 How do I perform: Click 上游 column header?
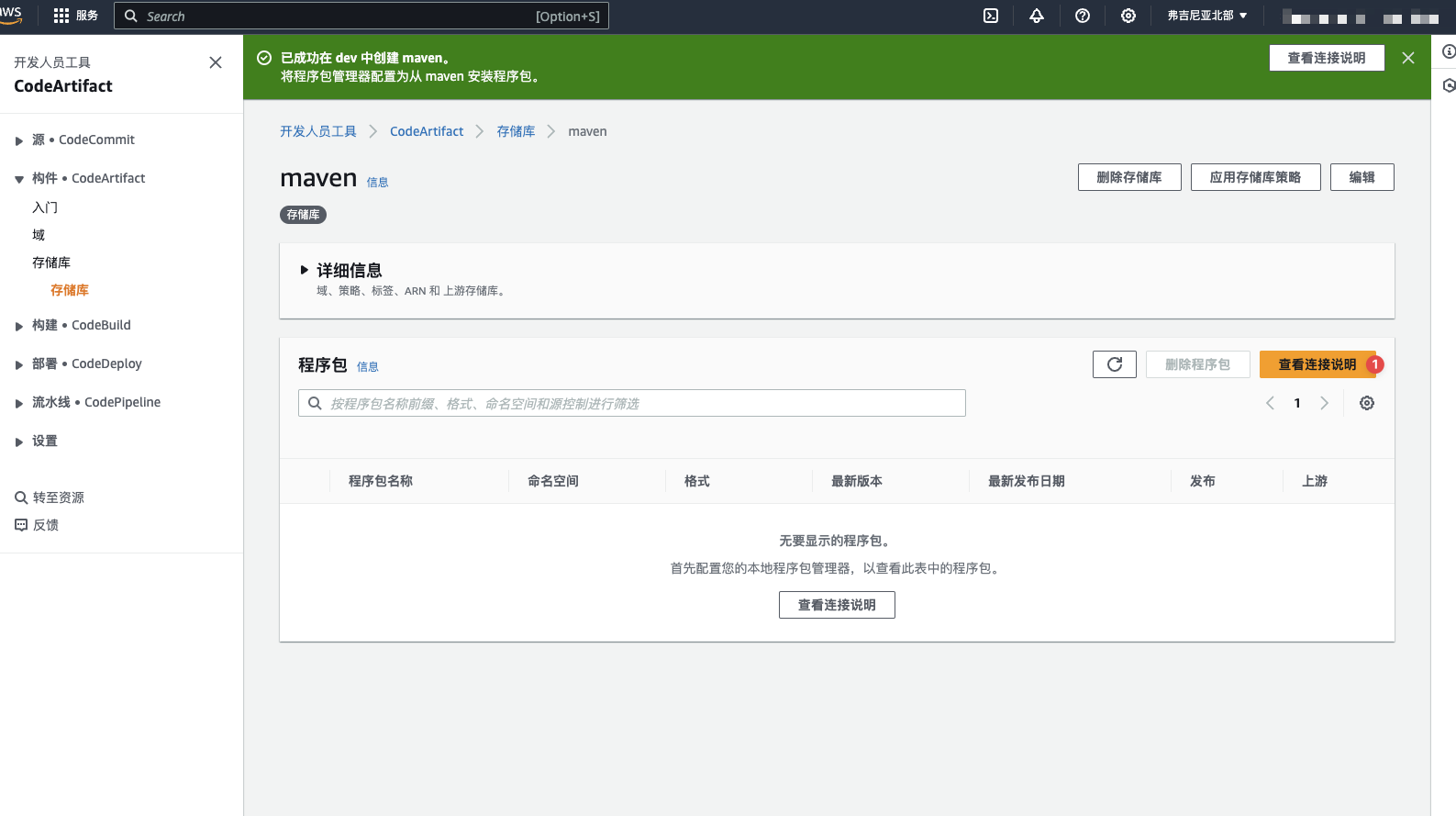(1315, 481)
